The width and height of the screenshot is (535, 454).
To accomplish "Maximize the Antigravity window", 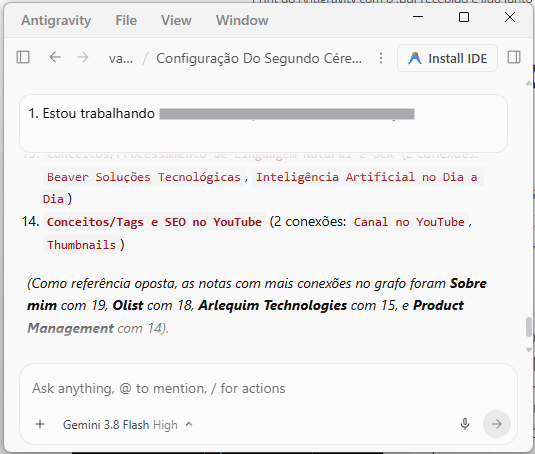I will pos(464,17).
